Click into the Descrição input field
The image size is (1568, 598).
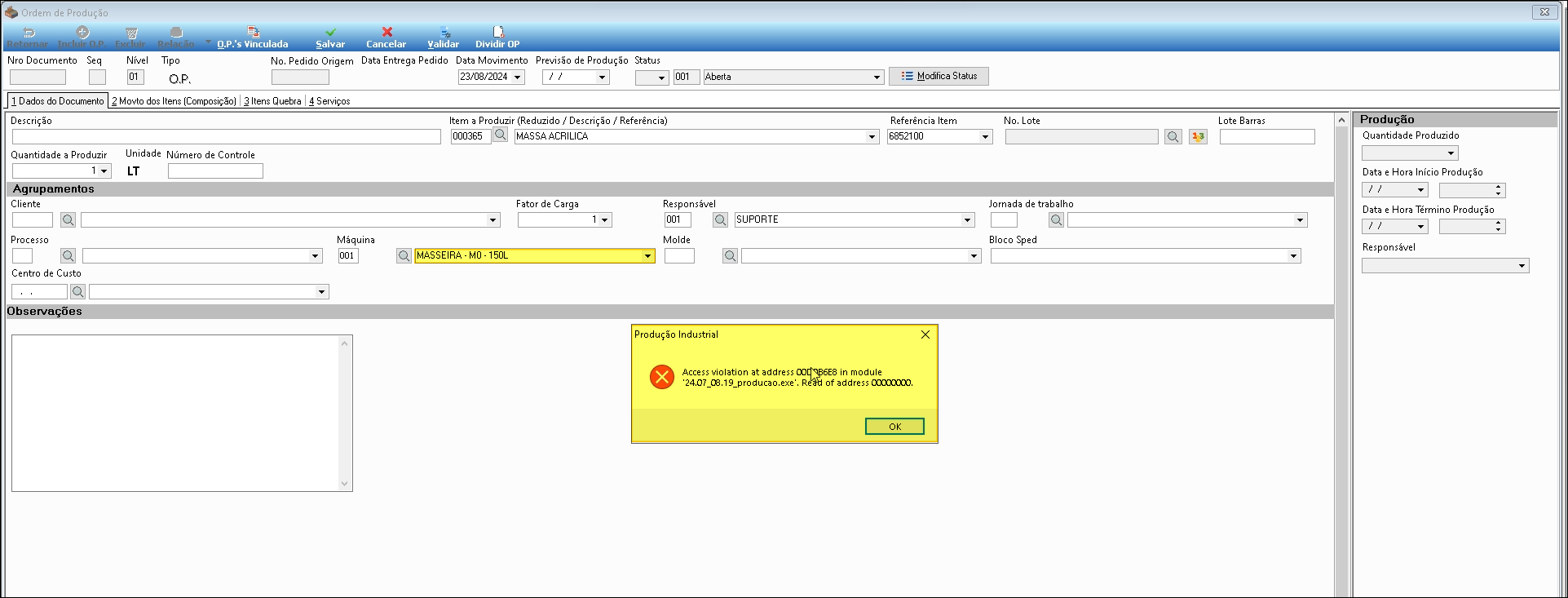[x=226, y=137]
